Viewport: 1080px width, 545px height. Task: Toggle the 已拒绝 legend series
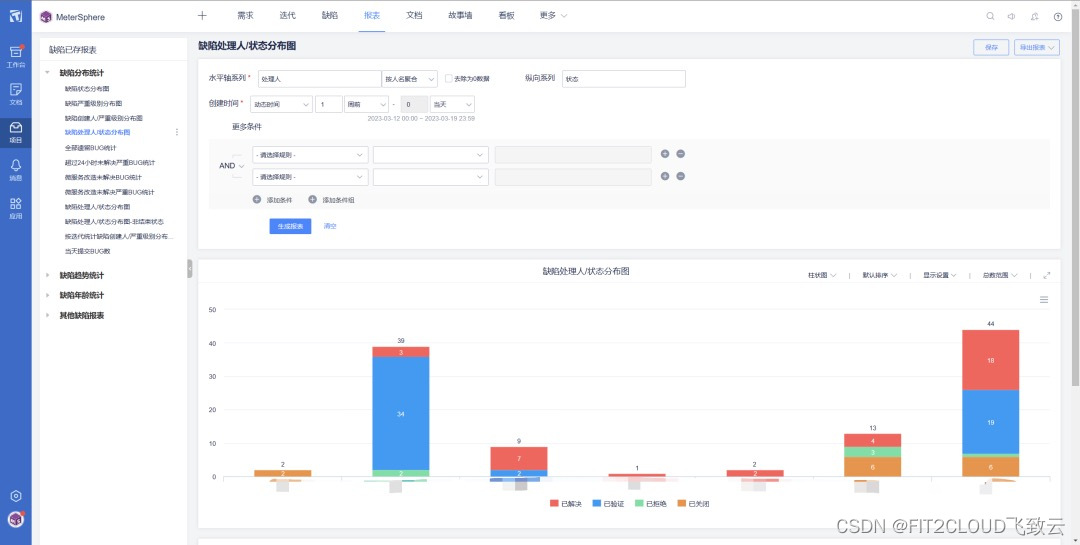[650, 504]
